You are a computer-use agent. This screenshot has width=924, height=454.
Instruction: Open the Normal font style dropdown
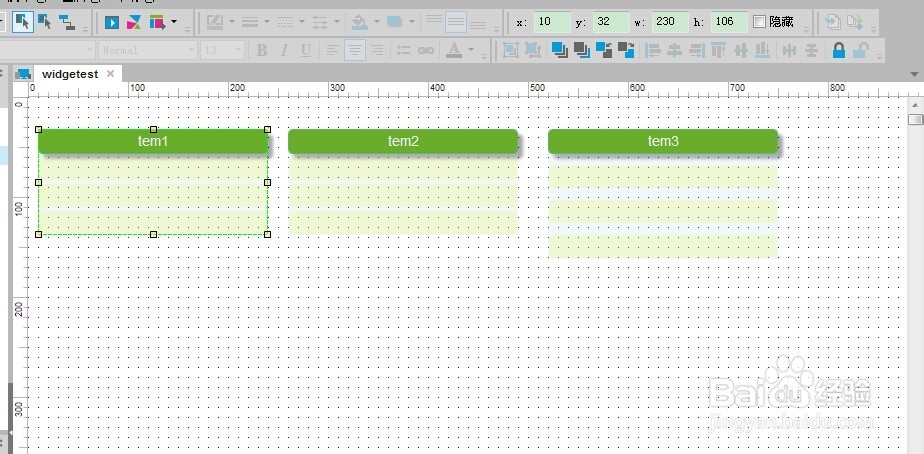pyautogui.click(x=148, y=50)
